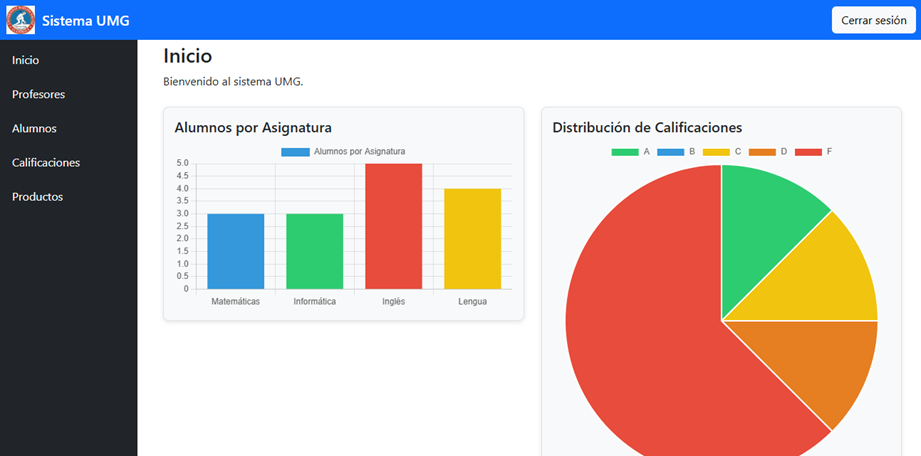Toggle the red F legend item
The width and height of the screenshot is (921, 456).
812,152
